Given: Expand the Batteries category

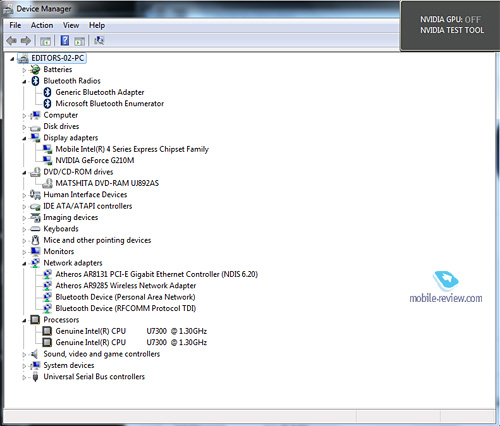Looking at the screenshot, I should 24,70.
